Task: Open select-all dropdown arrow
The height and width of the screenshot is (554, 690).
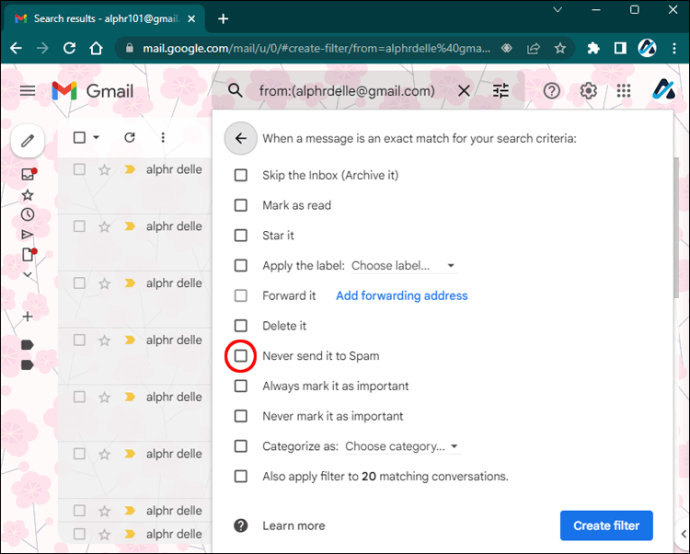Action: point(96,138)
